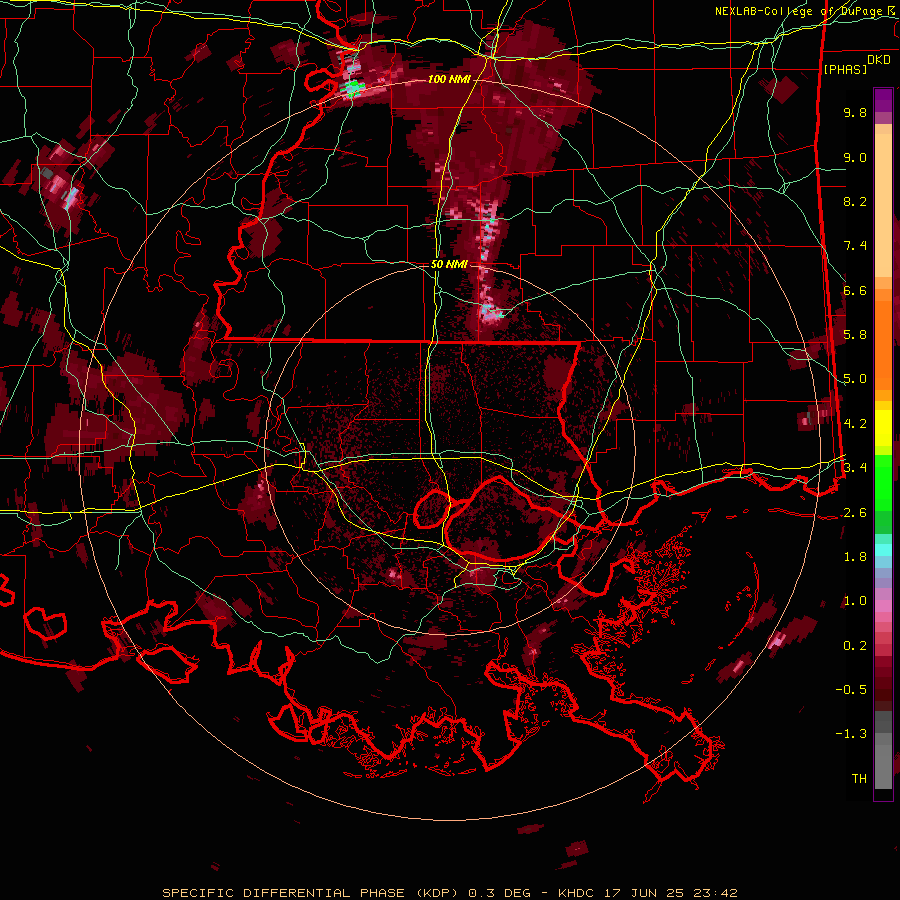The image size is (900, 900).
Task: Click the 3.4 value on color scale
Action: 855,468
